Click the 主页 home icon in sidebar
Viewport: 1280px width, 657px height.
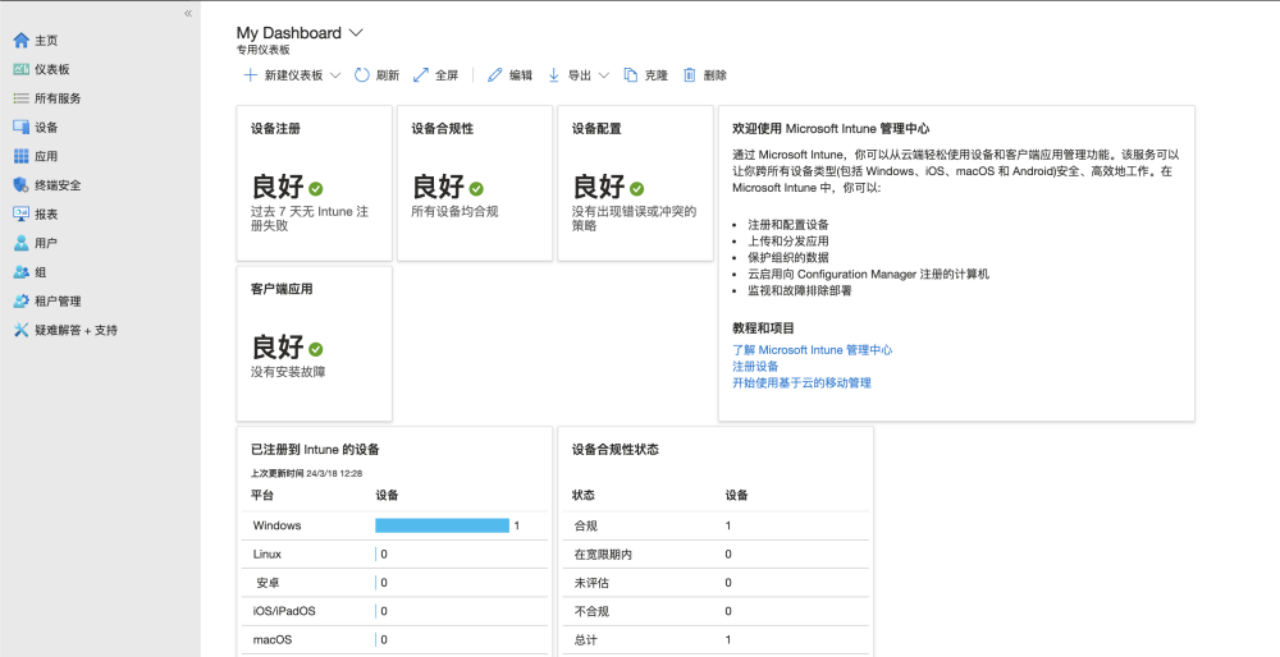(21, 40)
